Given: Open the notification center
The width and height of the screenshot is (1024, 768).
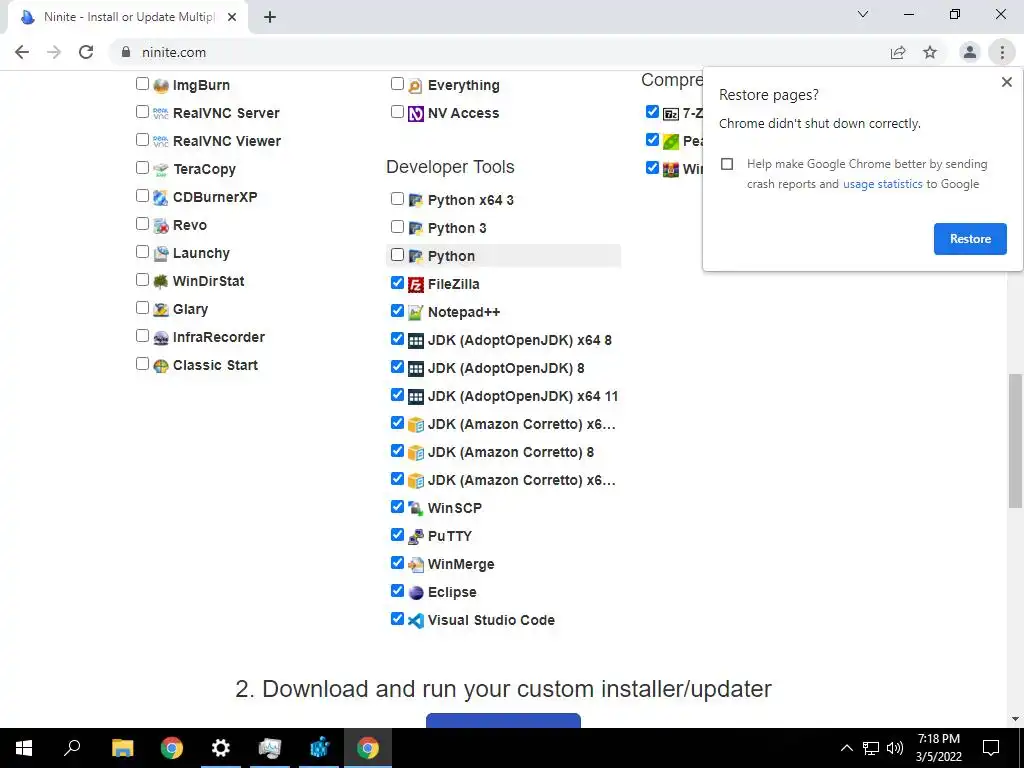Looking at the screenshot, I should pyautogui.click(x=991, y=748).
